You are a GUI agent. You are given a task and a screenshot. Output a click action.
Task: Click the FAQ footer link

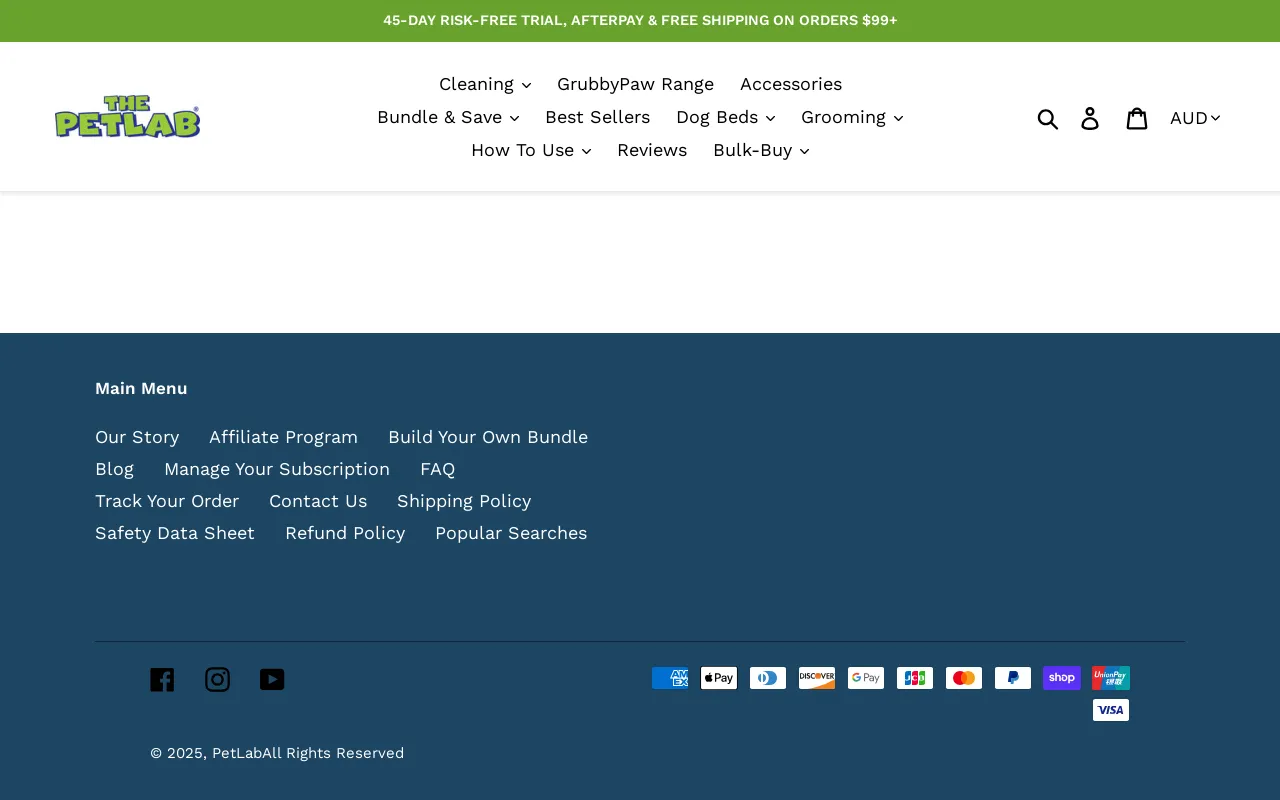coord(437,468)
